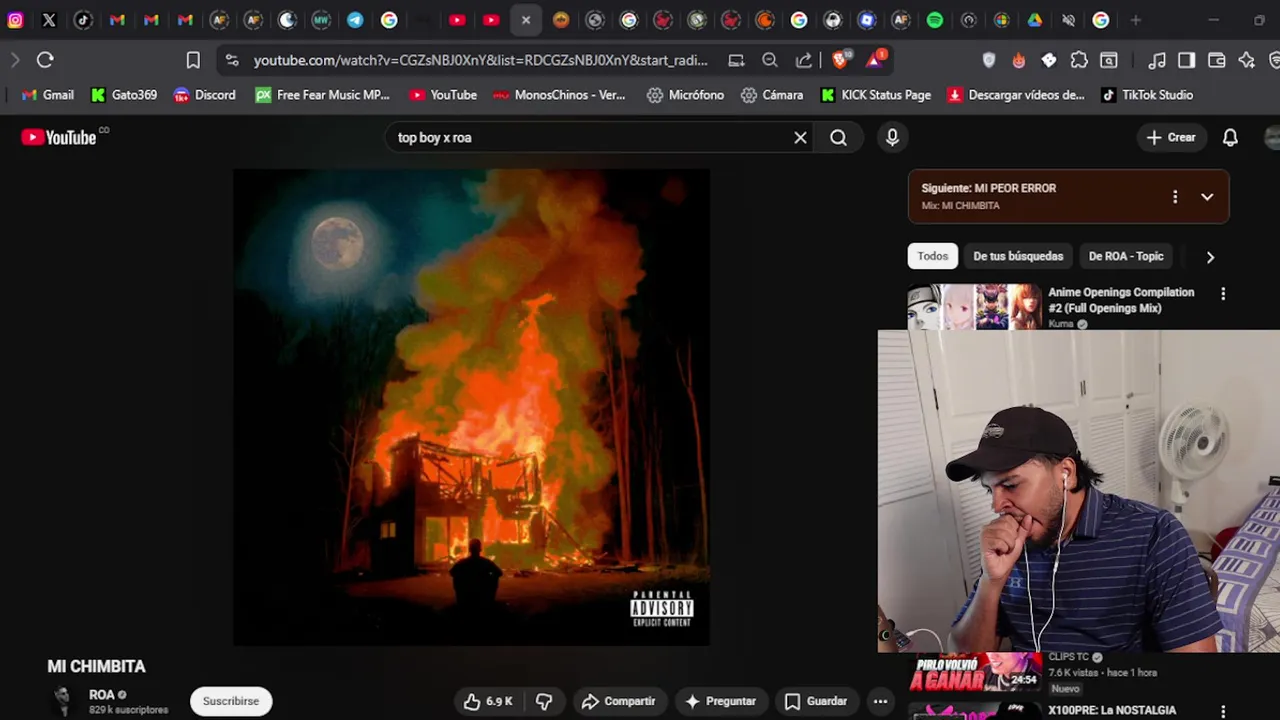Open the Gmail bookmark

(x=48, y=95)
